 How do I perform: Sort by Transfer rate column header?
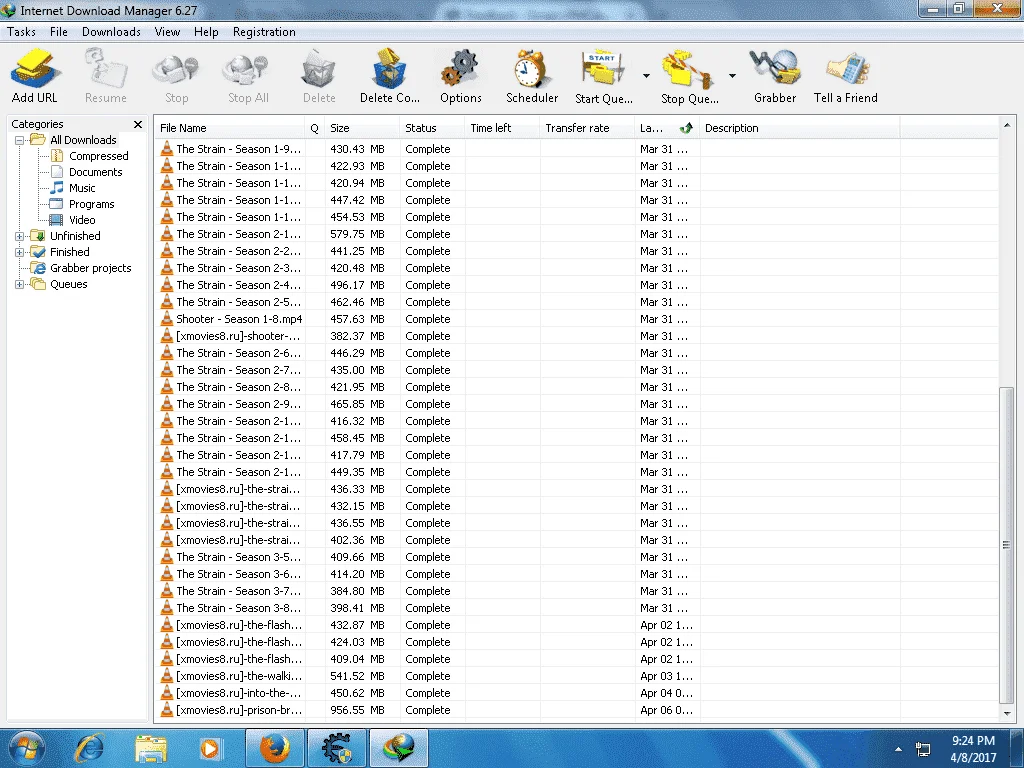click(x=588, y=128)
